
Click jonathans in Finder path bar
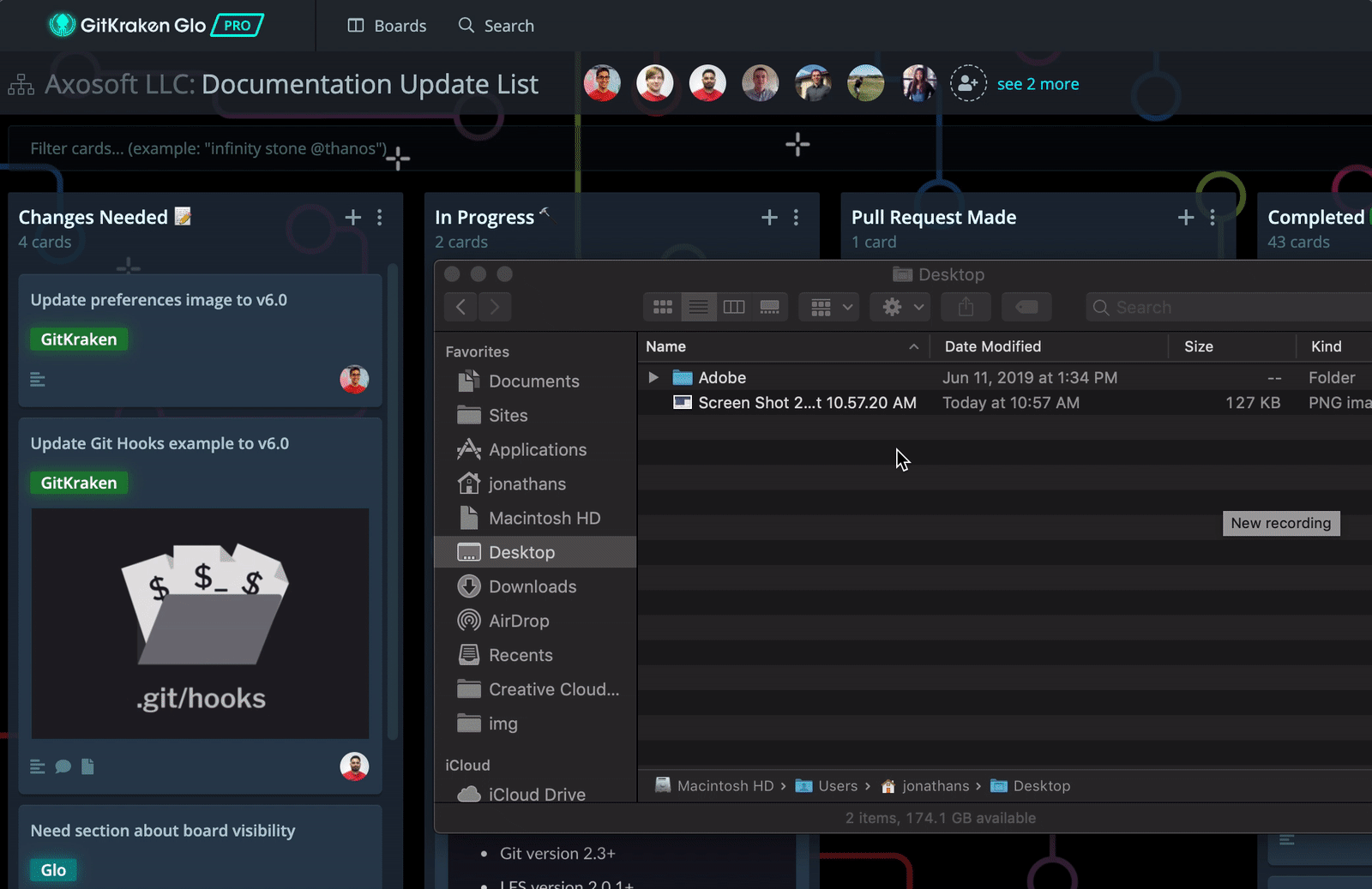point(924,785)
